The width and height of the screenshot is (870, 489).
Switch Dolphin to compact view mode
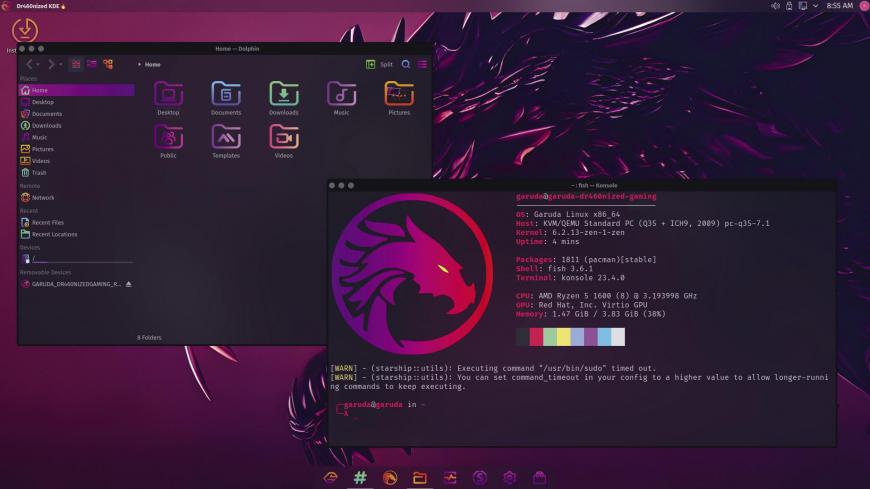tap(92, 64)
